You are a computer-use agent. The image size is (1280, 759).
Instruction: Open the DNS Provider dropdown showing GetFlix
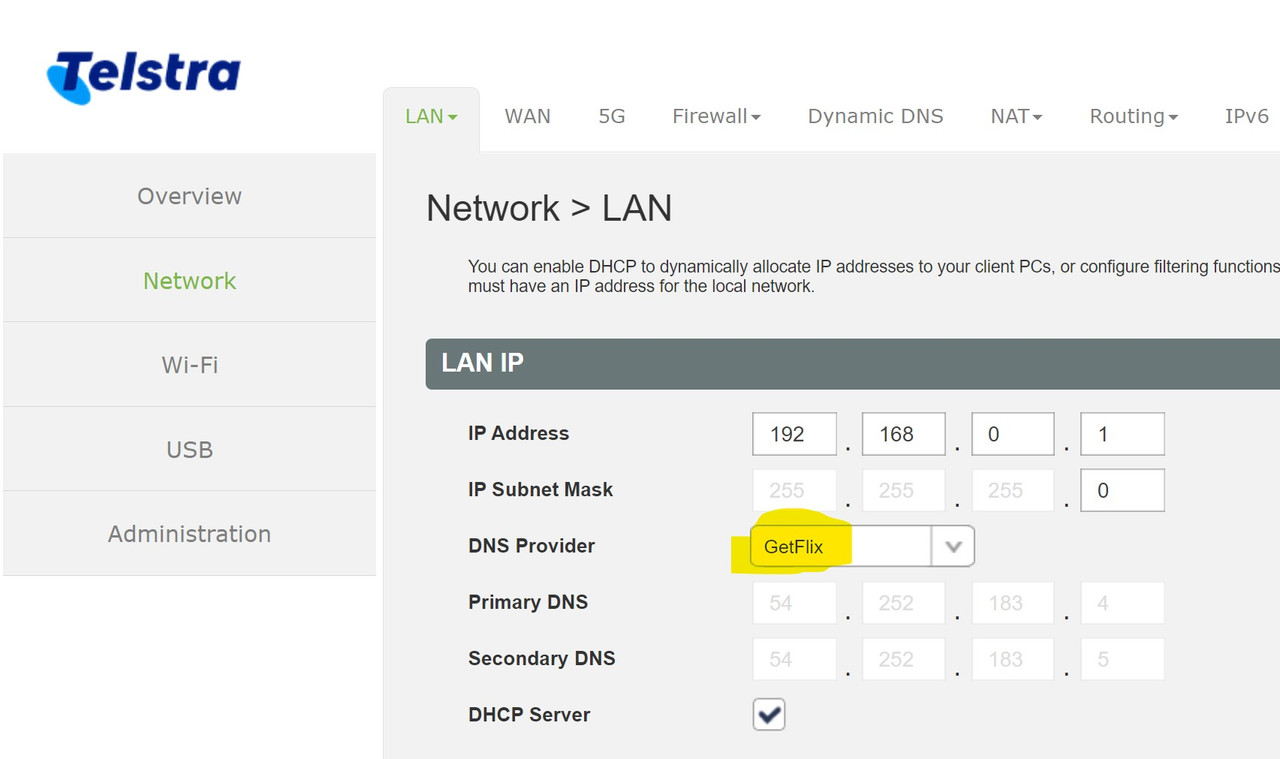(862, 546)
